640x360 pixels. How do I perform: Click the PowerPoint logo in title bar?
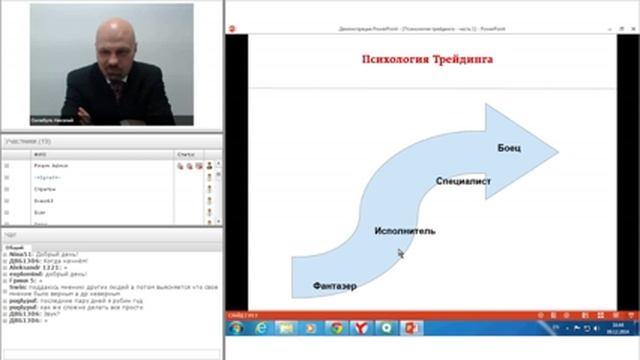[232, 29]
